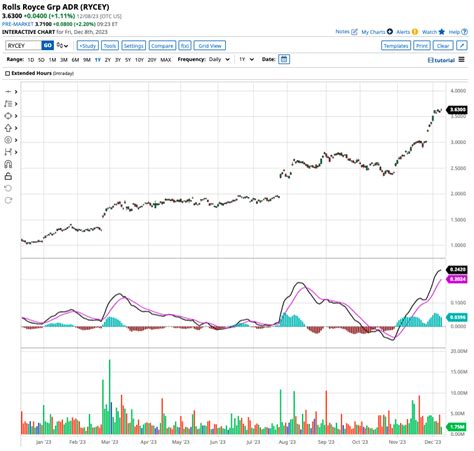
Task: Open the 1Y period dropdown
Action: coord(246,59)
